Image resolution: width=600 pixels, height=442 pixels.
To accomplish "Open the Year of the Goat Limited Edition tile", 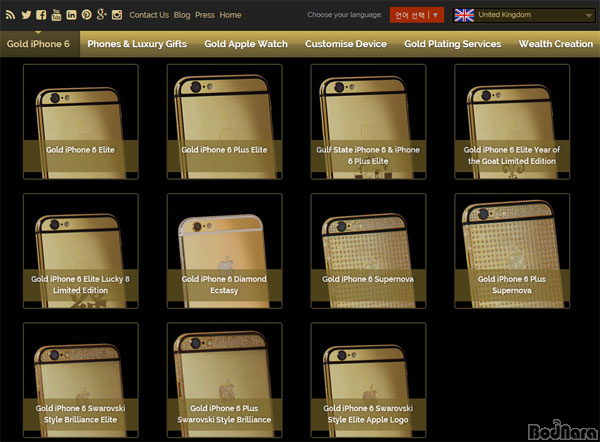I will point(512,122).
